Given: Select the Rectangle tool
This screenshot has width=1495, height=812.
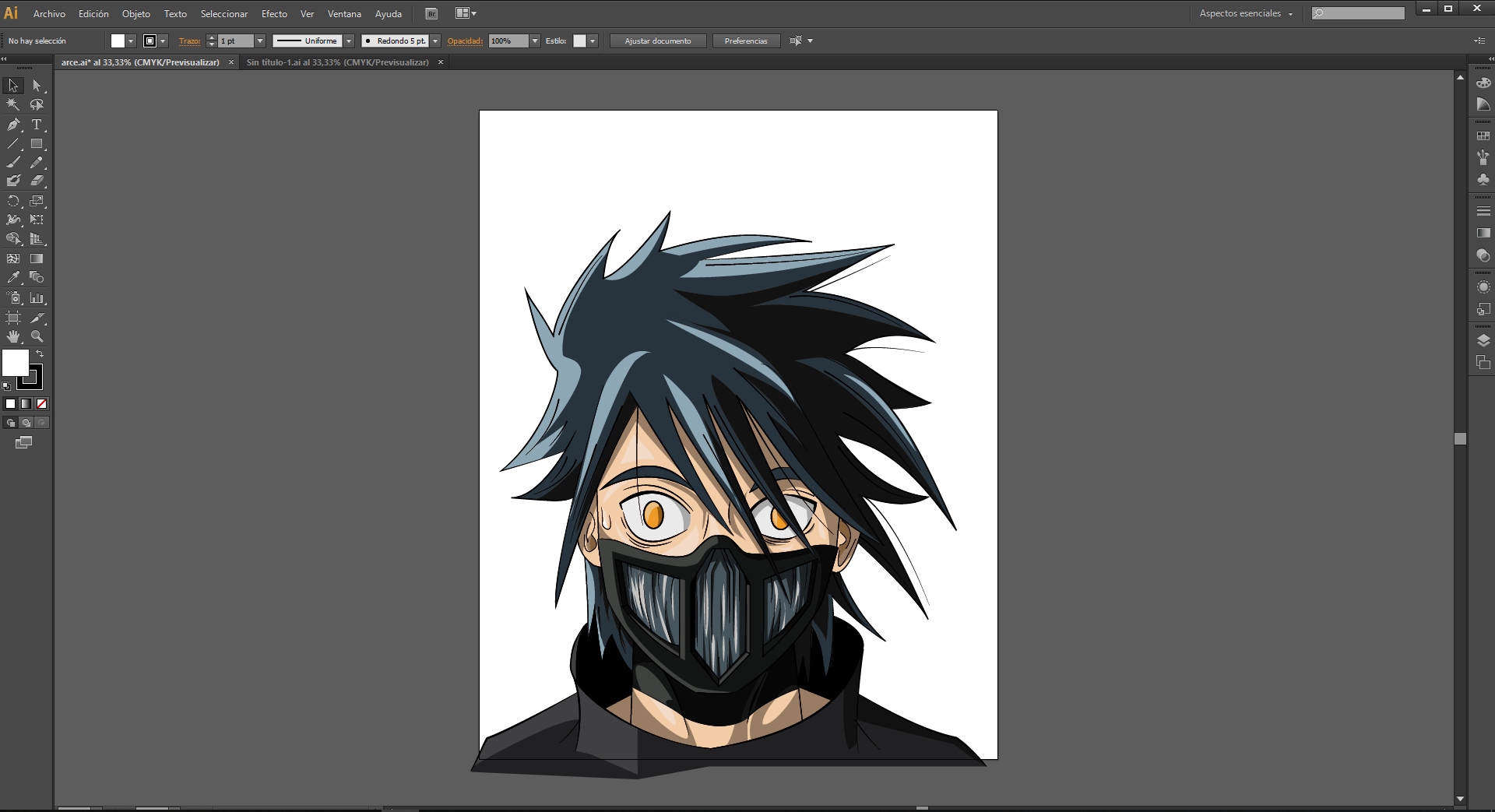Looking at the screenshot, I should pyautogui.click(x=37, y=144).
